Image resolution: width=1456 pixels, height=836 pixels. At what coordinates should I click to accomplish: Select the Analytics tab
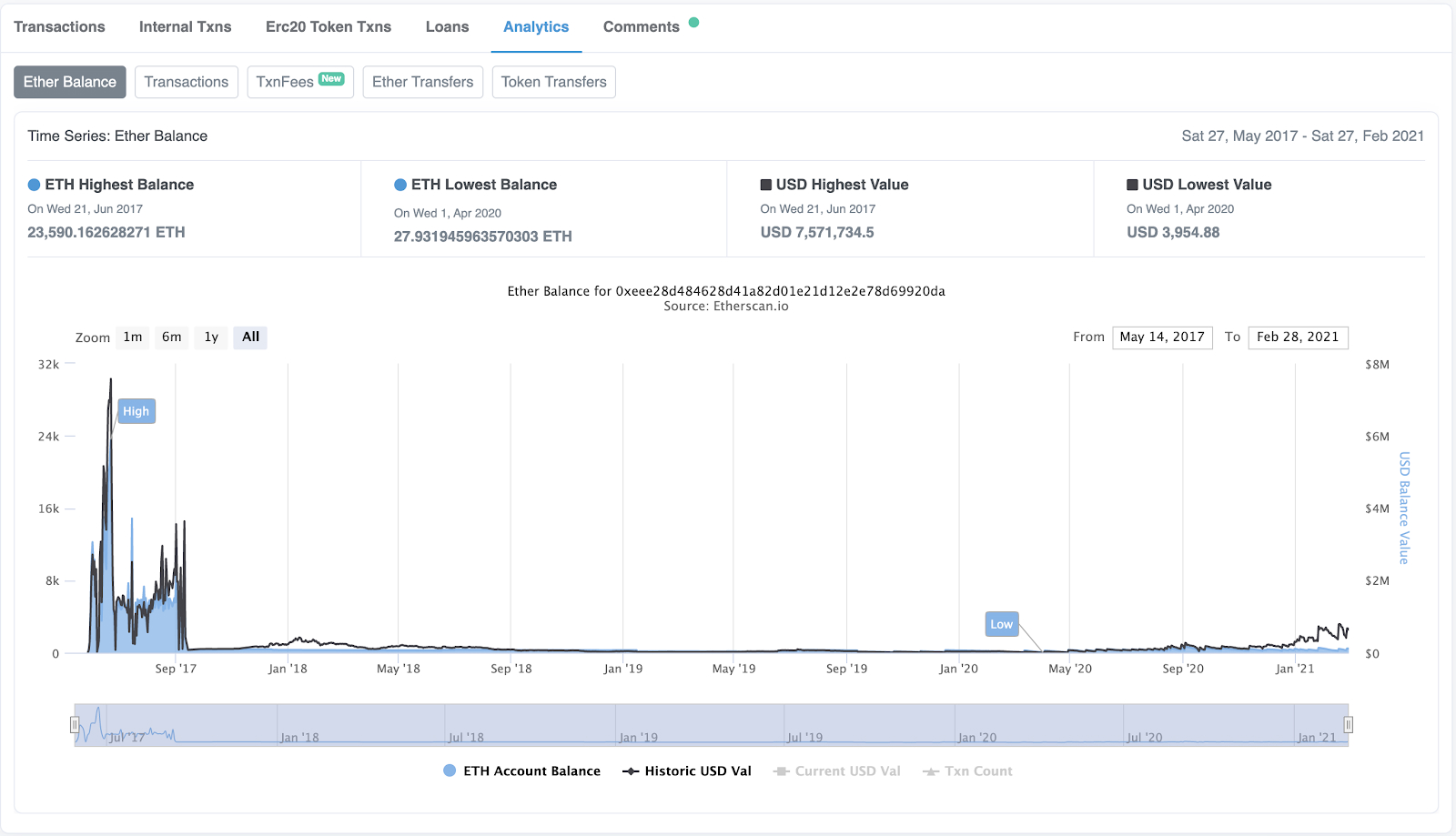coord(536,27)
